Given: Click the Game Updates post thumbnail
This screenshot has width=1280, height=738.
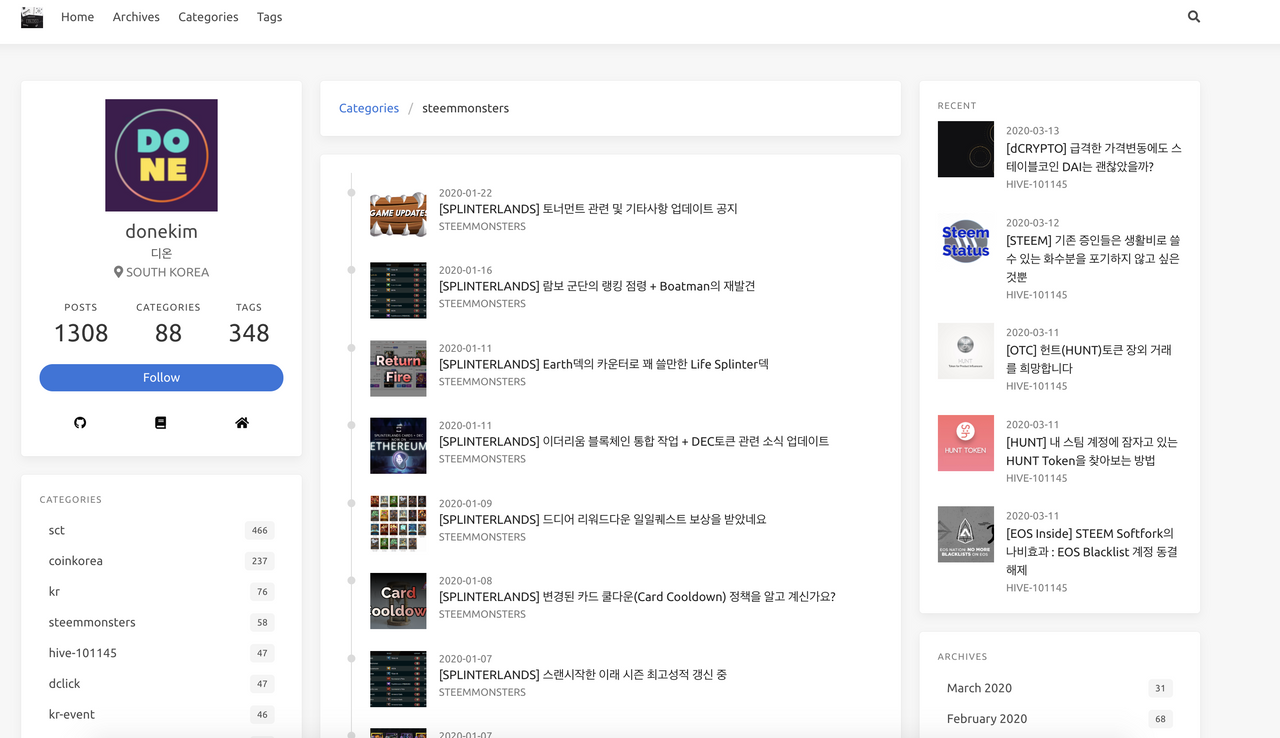Looking at the screenshot, I should pos(398,213).
